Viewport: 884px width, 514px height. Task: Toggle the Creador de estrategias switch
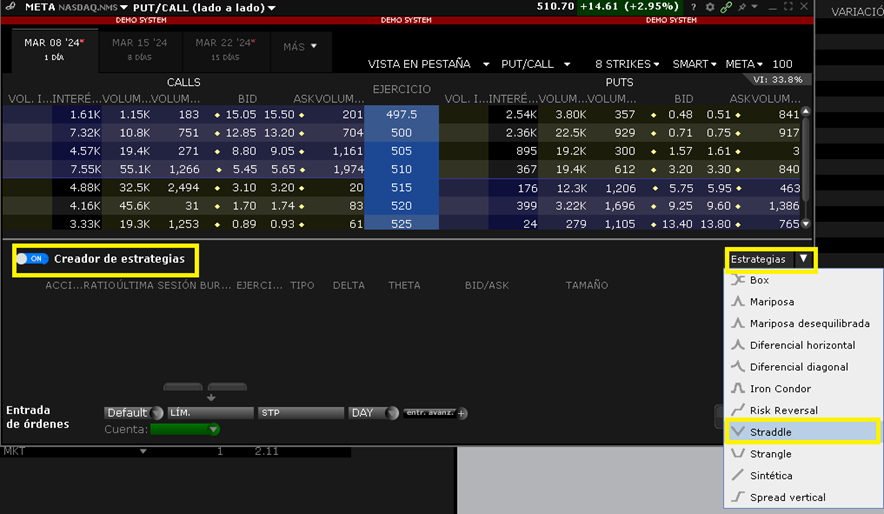click(32, 259)
